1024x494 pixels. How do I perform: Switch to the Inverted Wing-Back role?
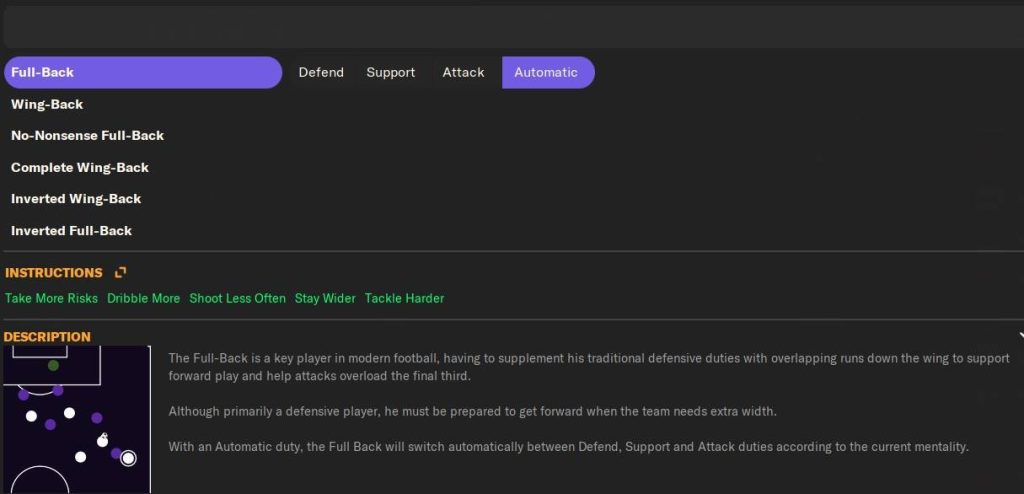point(76,198)
